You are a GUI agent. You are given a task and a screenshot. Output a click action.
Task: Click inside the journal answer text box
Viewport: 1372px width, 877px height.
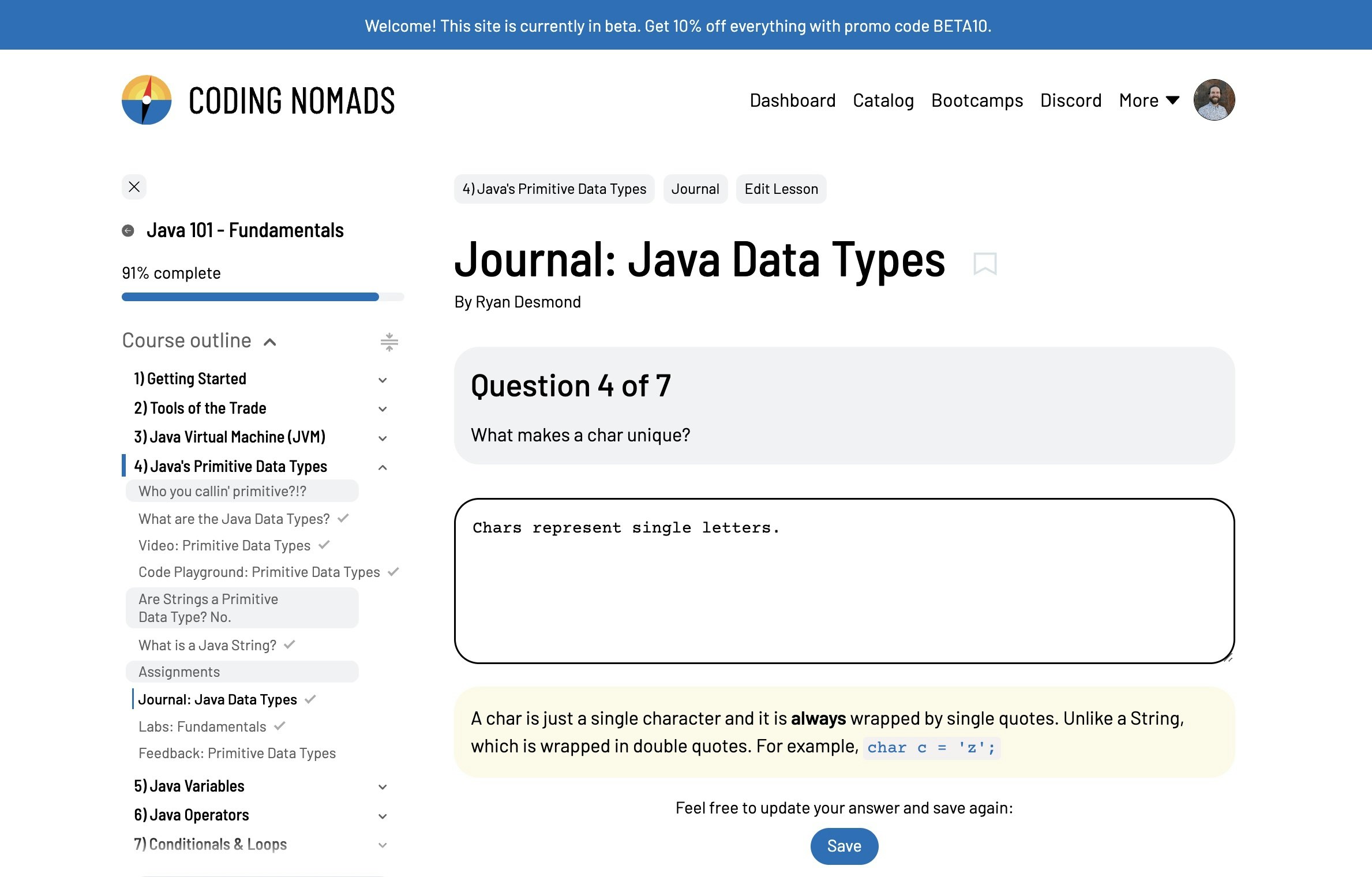[844, 580]
